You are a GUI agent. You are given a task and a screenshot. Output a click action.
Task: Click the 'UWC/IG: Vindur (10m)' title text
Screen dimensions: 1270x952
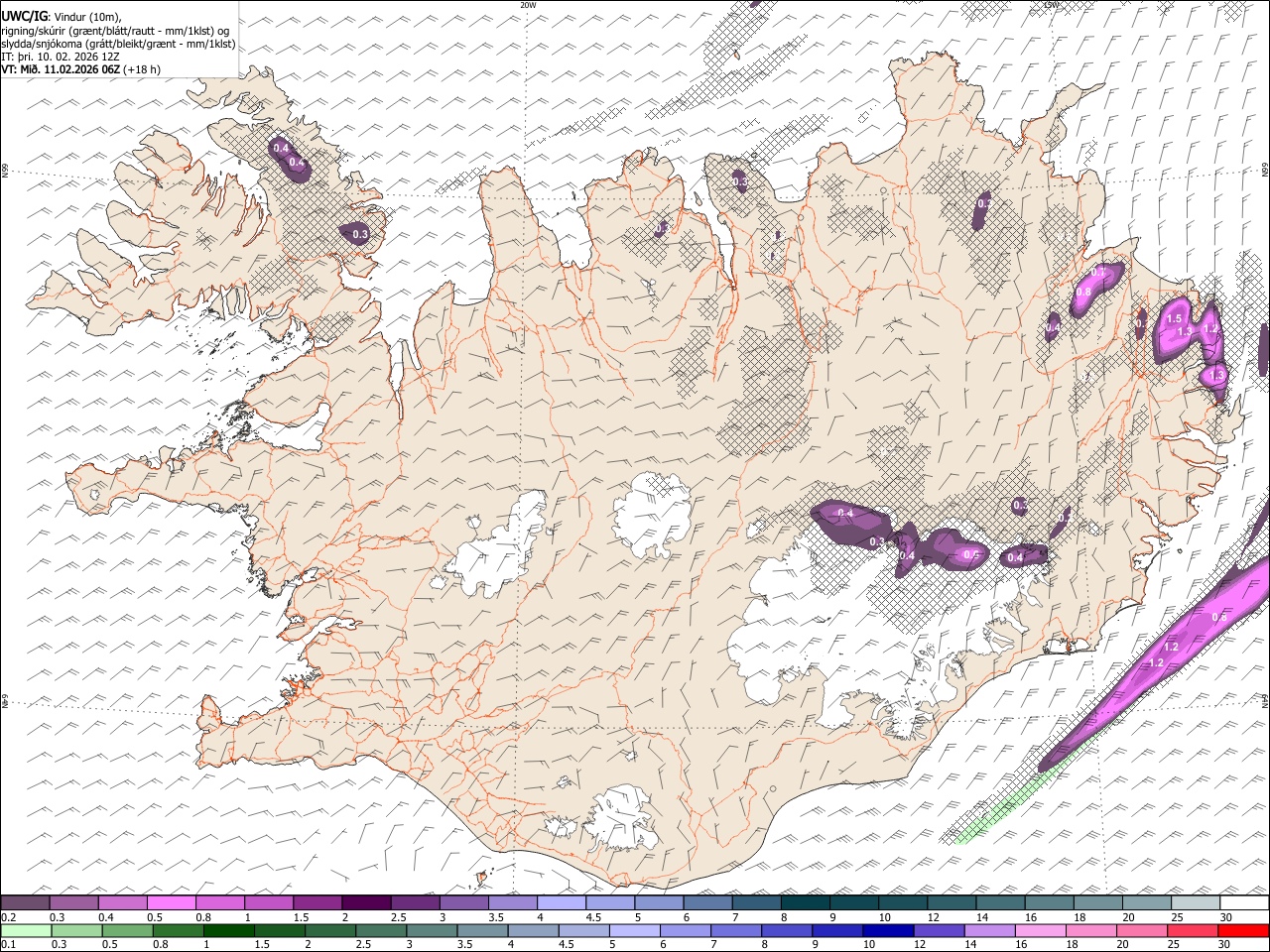coord(62,16)
